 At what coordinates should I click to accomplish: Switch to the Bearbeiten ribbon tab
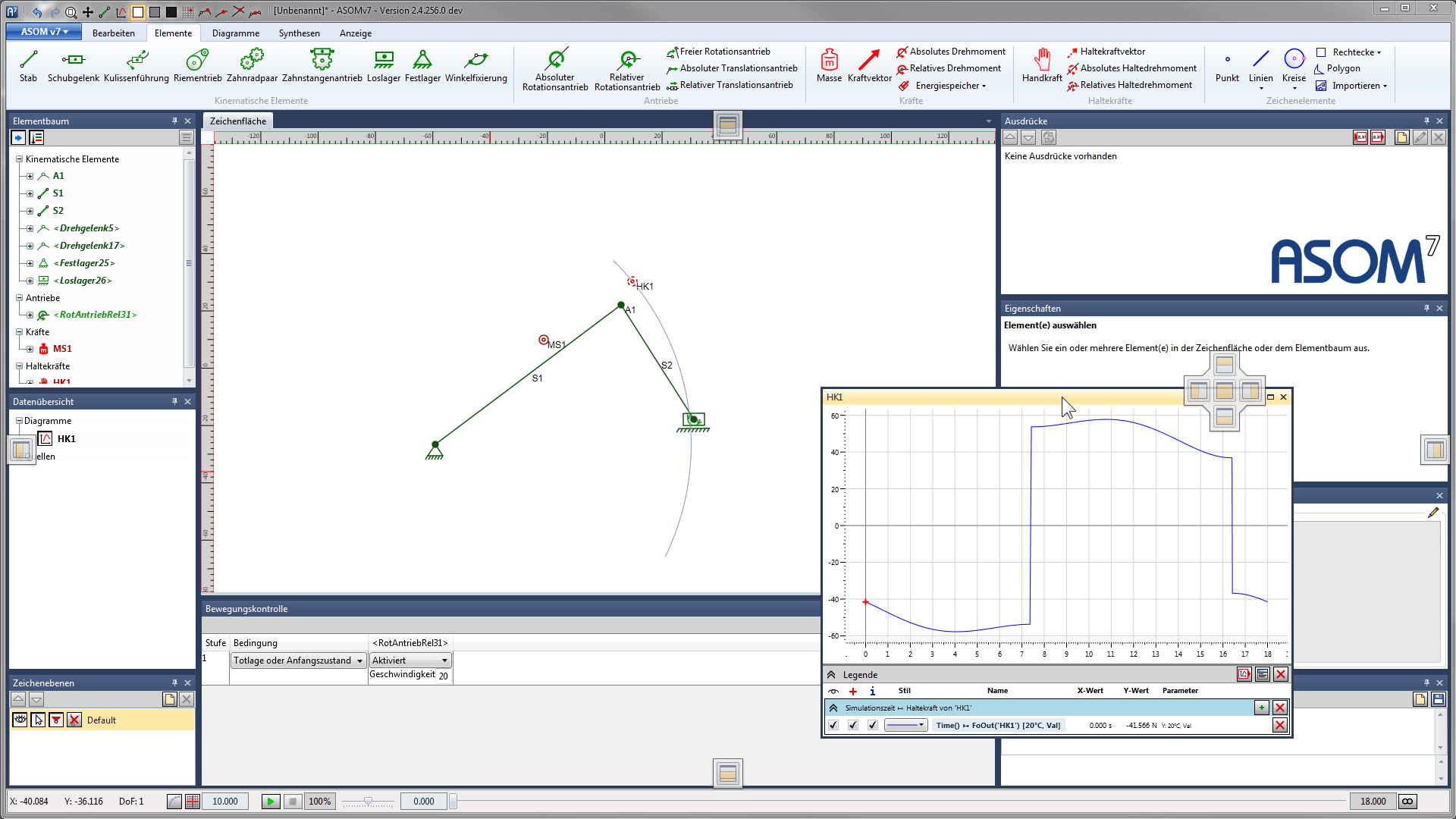point(114,33)
